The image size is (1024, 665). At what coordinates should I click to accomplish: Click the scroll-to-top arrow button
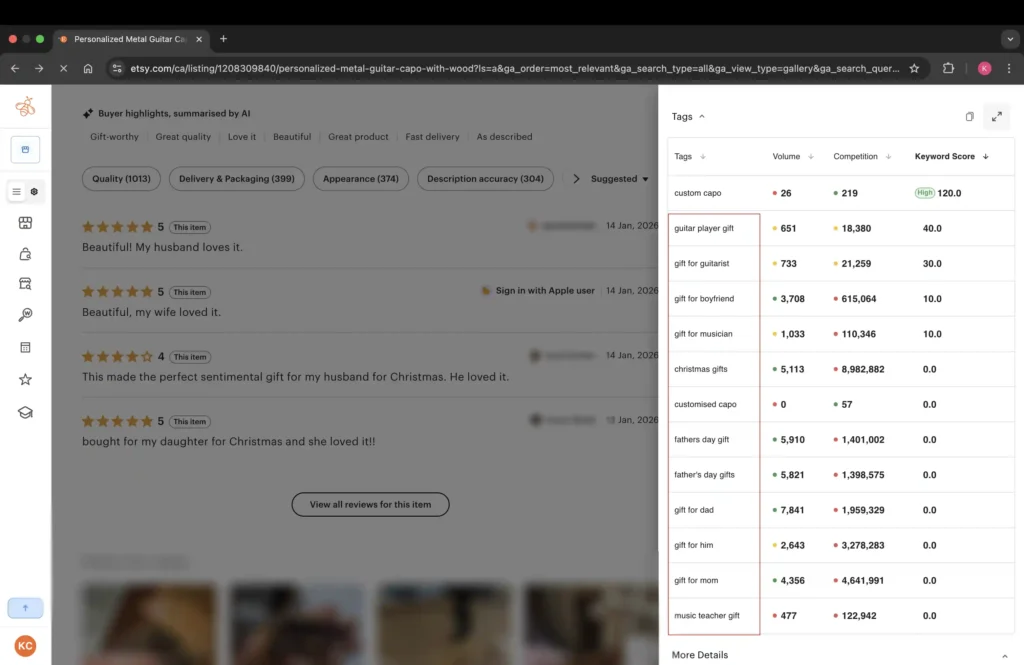25,607
